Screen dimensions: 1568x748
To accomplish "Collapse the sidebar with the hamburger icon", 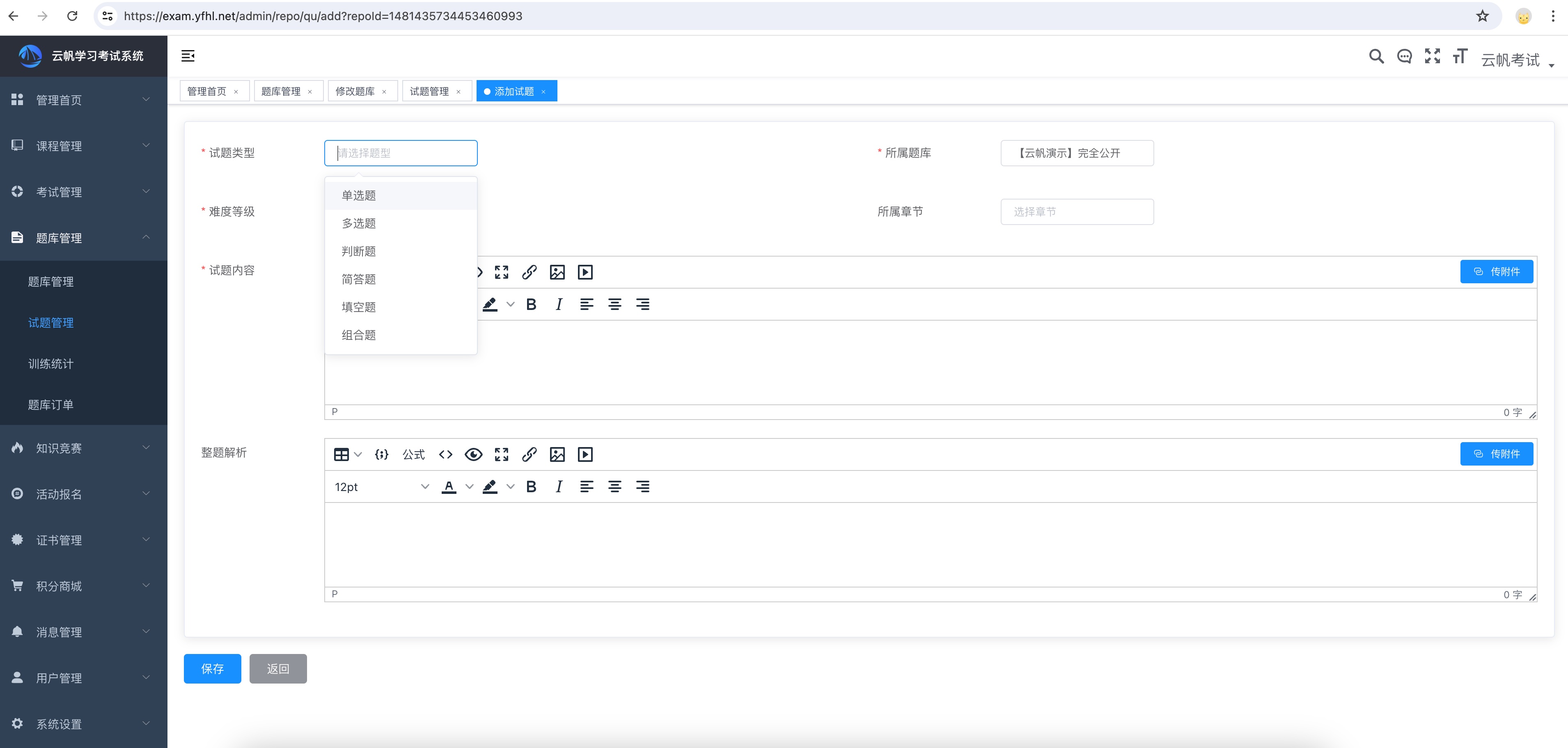I will pyautogui.click(x=188, y=56).
